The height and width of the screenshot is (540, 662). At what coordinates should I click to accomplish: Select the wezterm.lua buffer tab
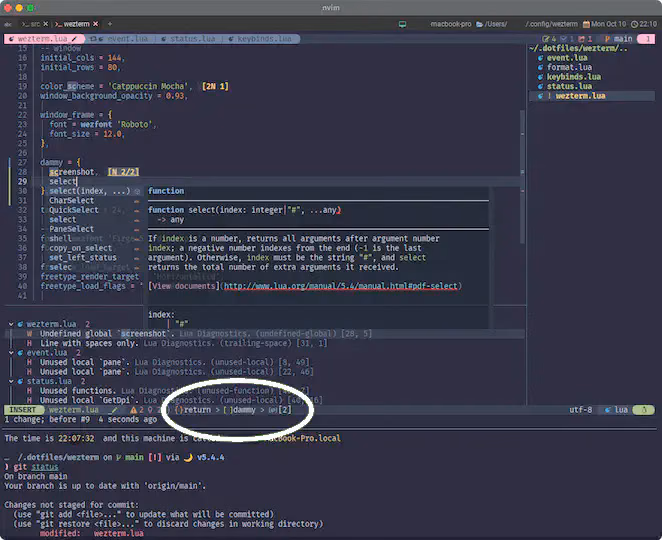click(x=42, y=39)
